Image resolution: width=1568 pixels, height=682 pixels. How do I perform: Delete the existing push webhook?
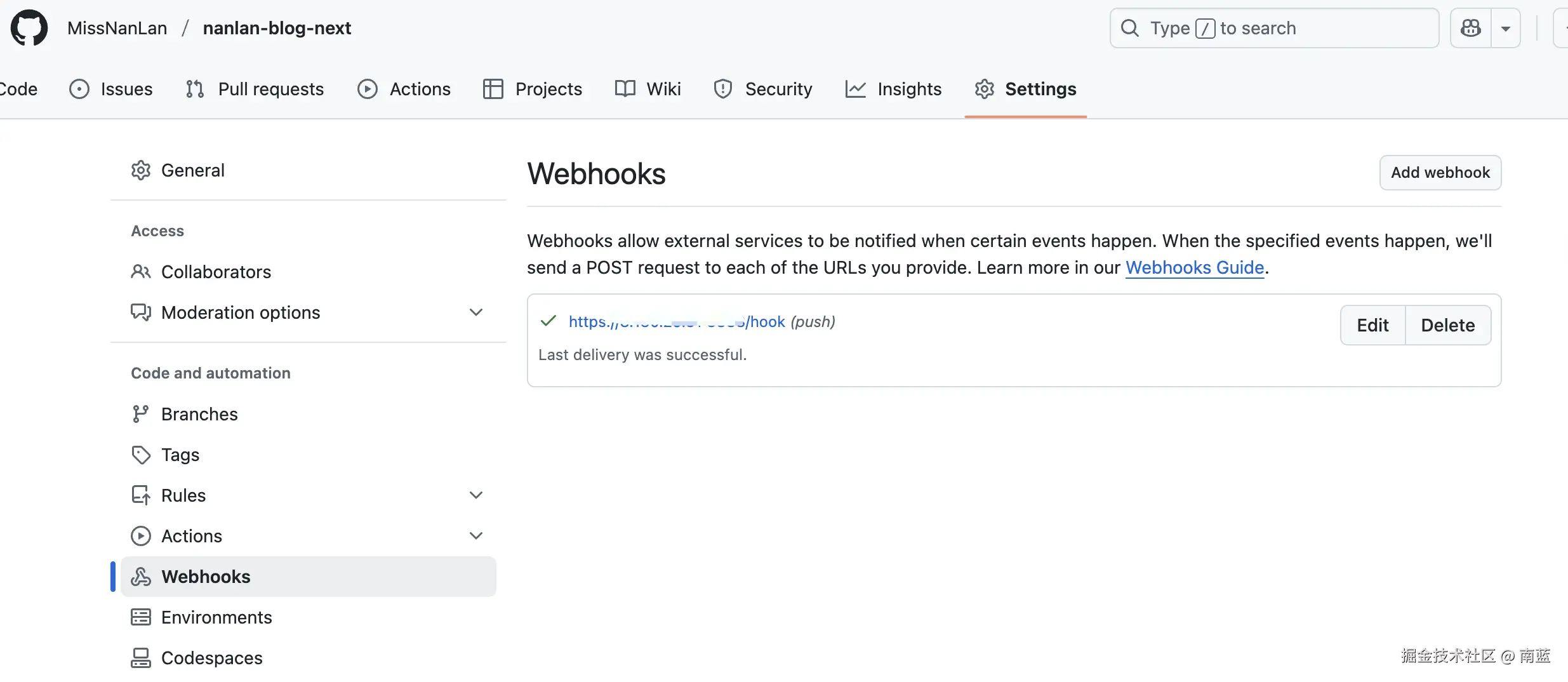coord(1447,325)
